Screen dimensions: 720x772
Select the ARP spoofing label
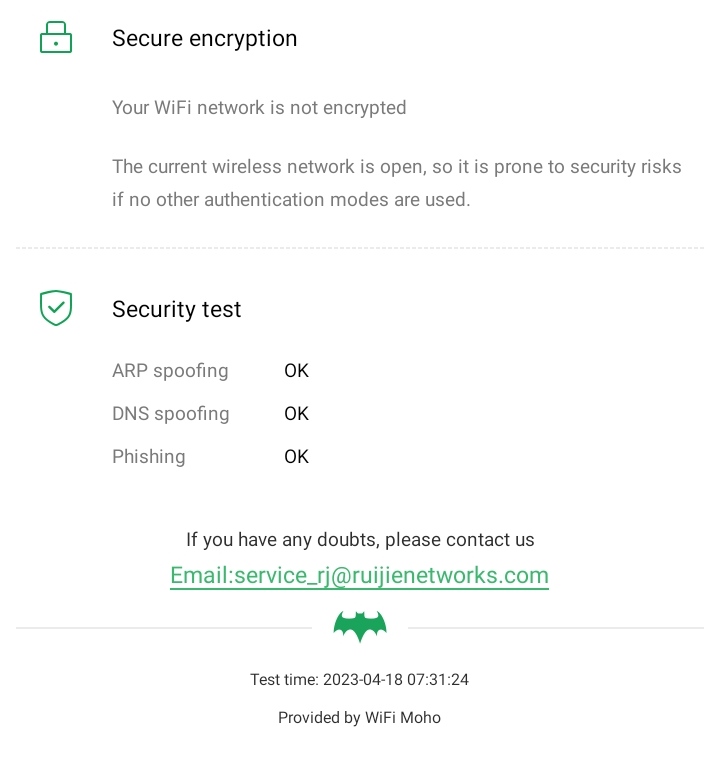[170, 371]
